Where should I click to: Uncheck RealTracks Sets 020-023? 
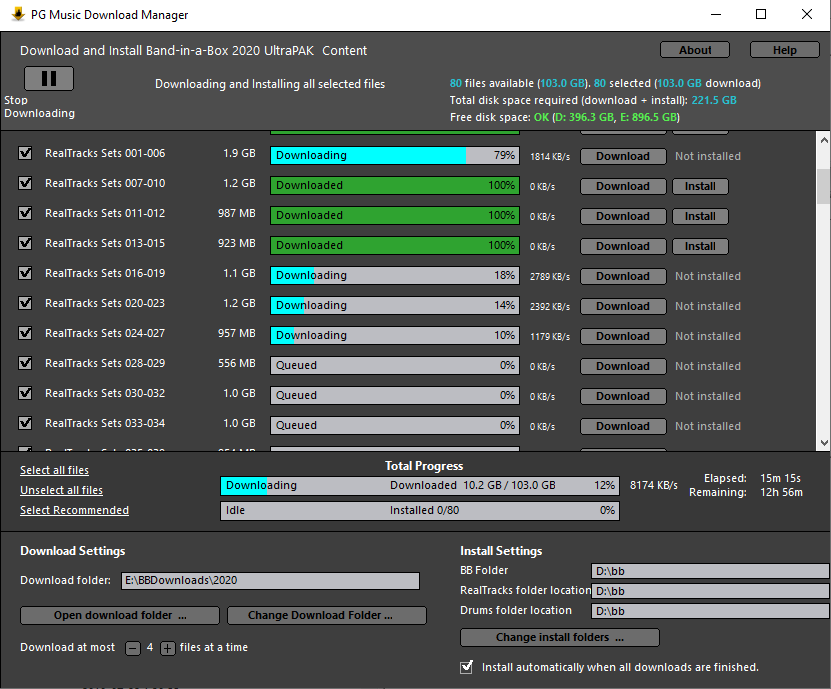click(x=25, y=303)
